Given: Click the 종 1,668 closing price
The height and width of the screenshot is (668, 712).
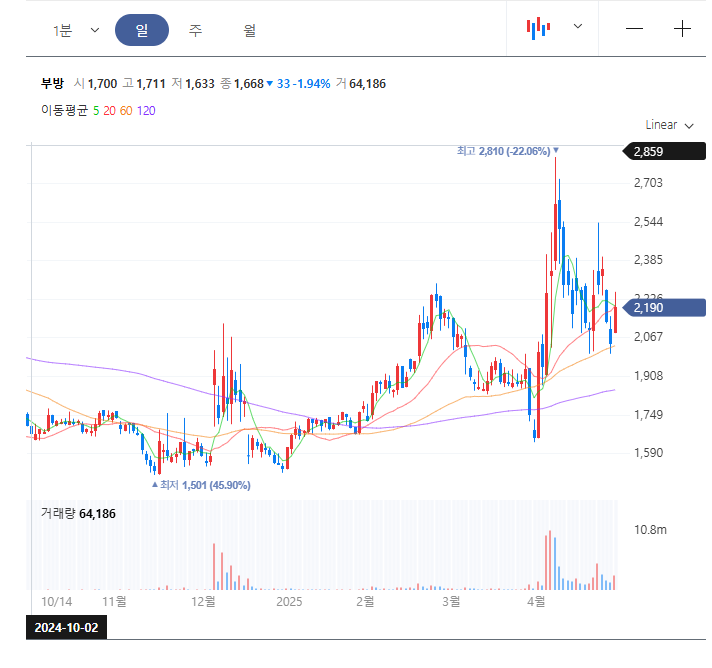Looking at the screenshot, I should pos(242,84).
